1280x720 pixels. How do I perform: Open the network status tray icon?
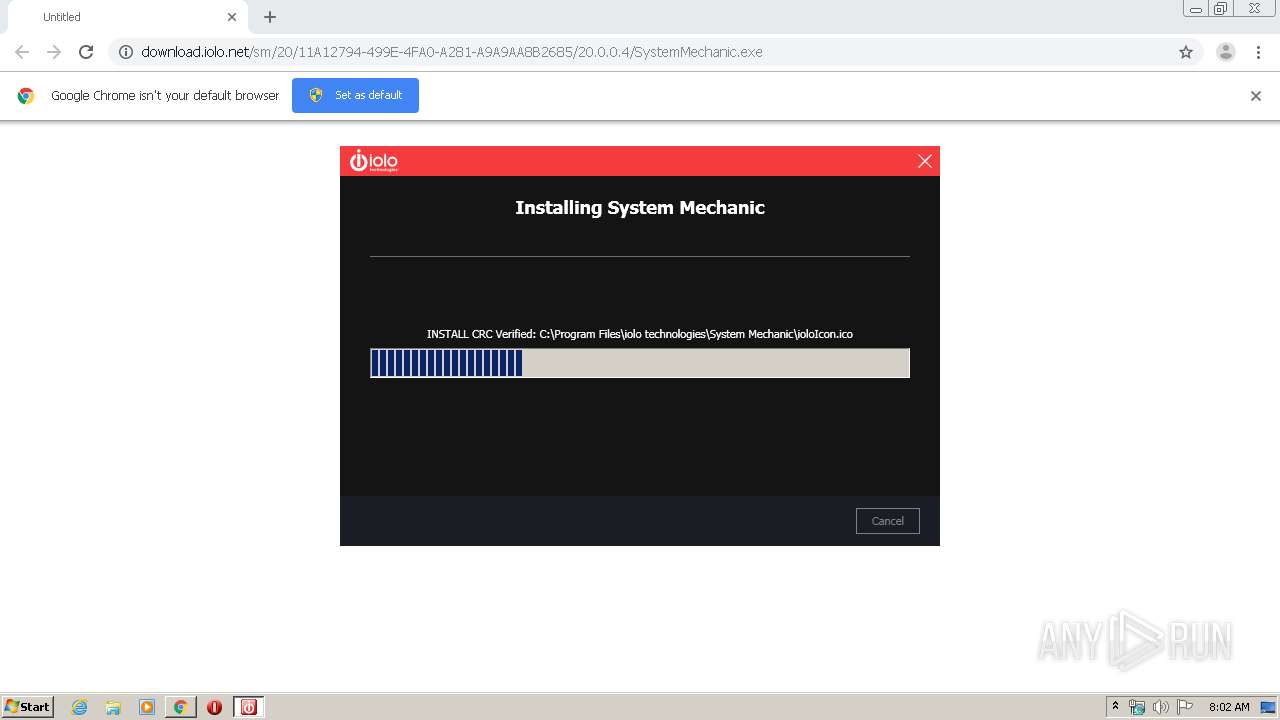[1137, 707]
